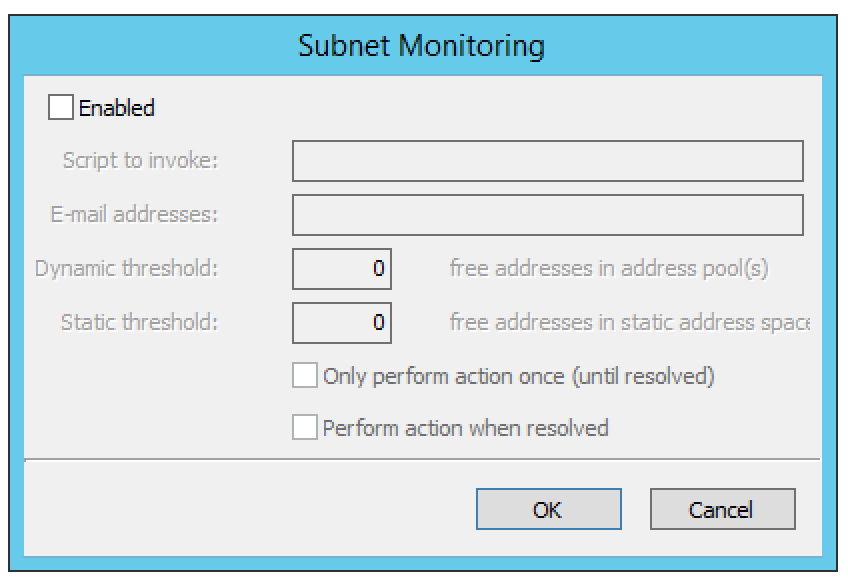Click the free addresses in static address space text
Image resolution: width=848 pixels, height=588 pixels.
click(x=630, y=322)
